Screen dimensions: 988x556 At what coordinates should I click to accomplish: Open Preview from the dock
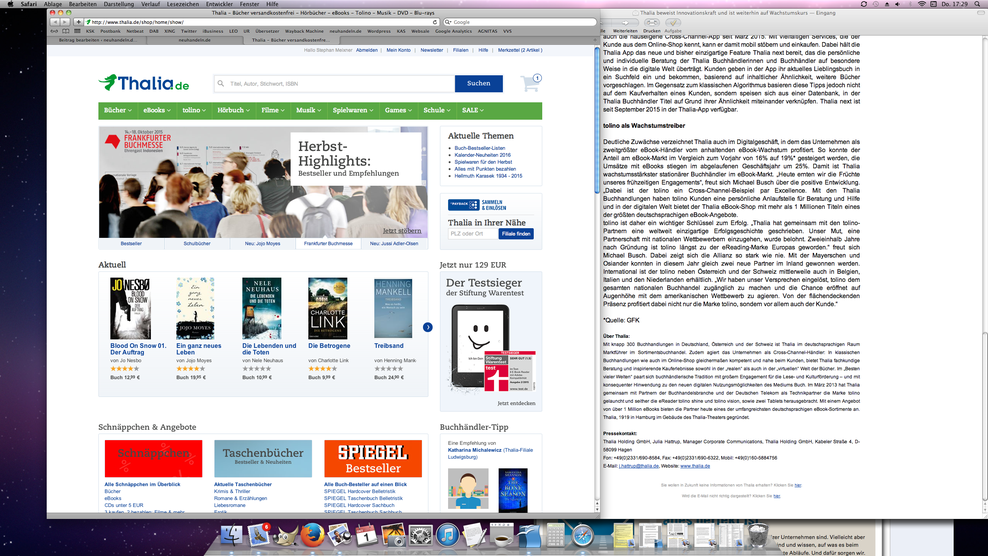[339, 535]
